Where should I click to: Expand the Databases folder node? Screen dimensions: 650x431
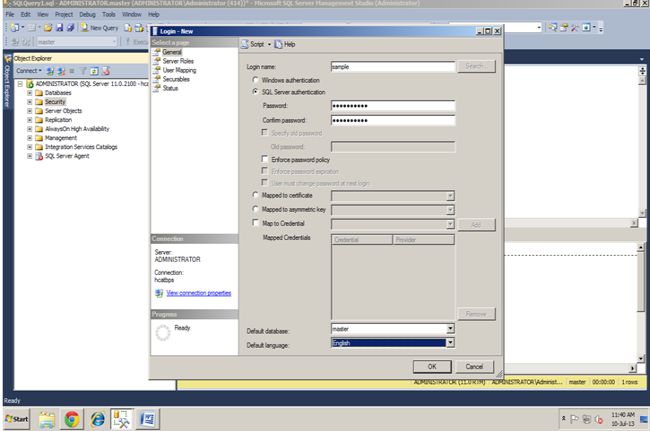[x=29, y=93]
